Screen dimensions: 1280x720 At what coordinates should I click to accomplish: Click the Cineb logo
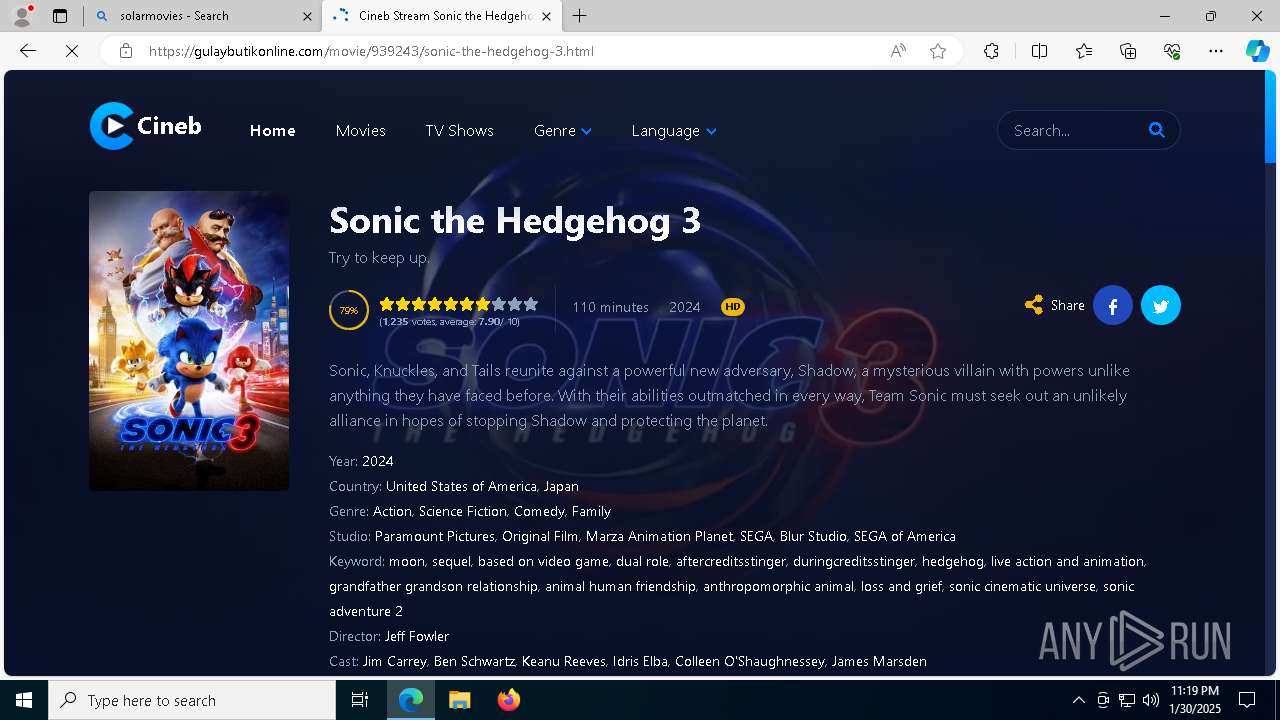146,126
